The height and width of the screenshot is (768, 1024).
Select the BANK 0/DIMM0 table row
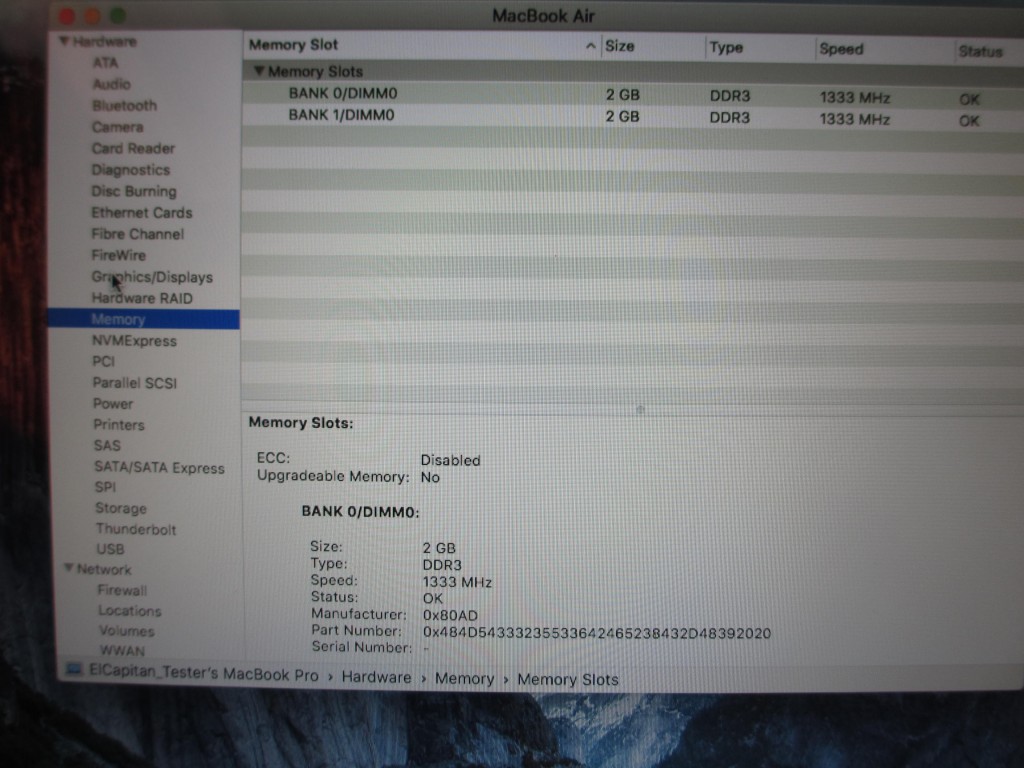(633, 95)
